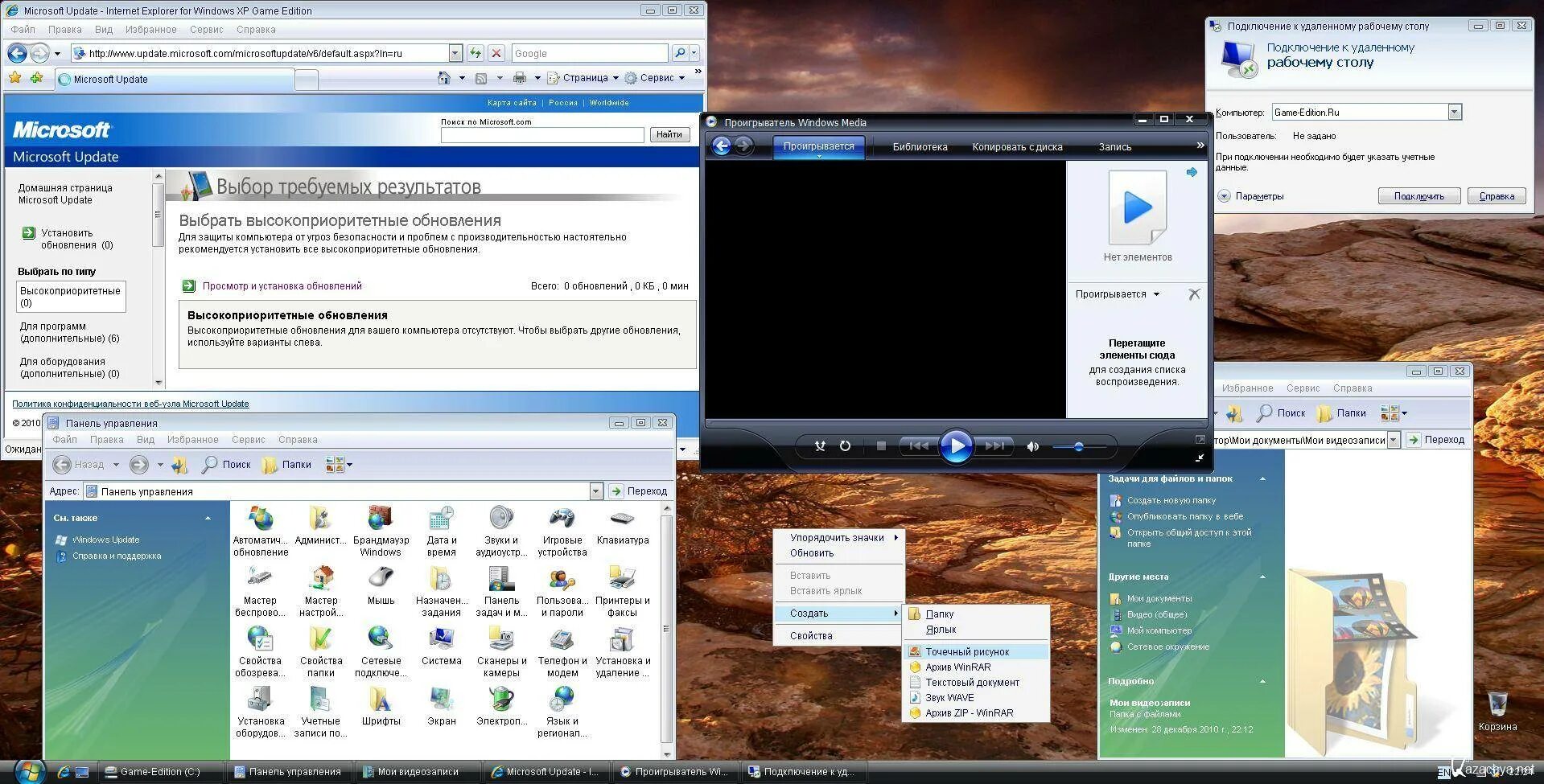Click Поиск по Microsoft.com search field

coord(542,135)
